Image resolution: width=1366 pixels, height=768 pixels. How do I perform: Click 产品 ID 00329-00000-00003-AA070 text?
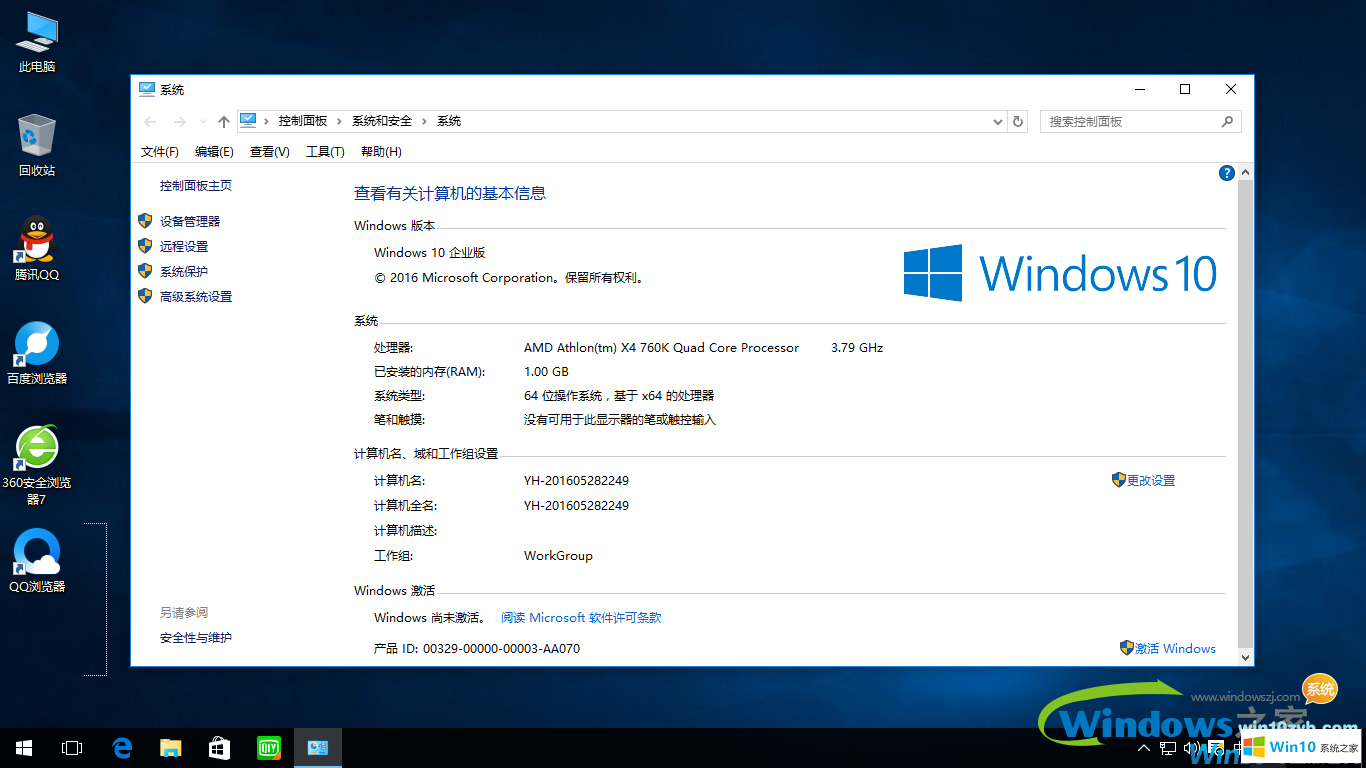pyautogui.click(x=477, y=649)
